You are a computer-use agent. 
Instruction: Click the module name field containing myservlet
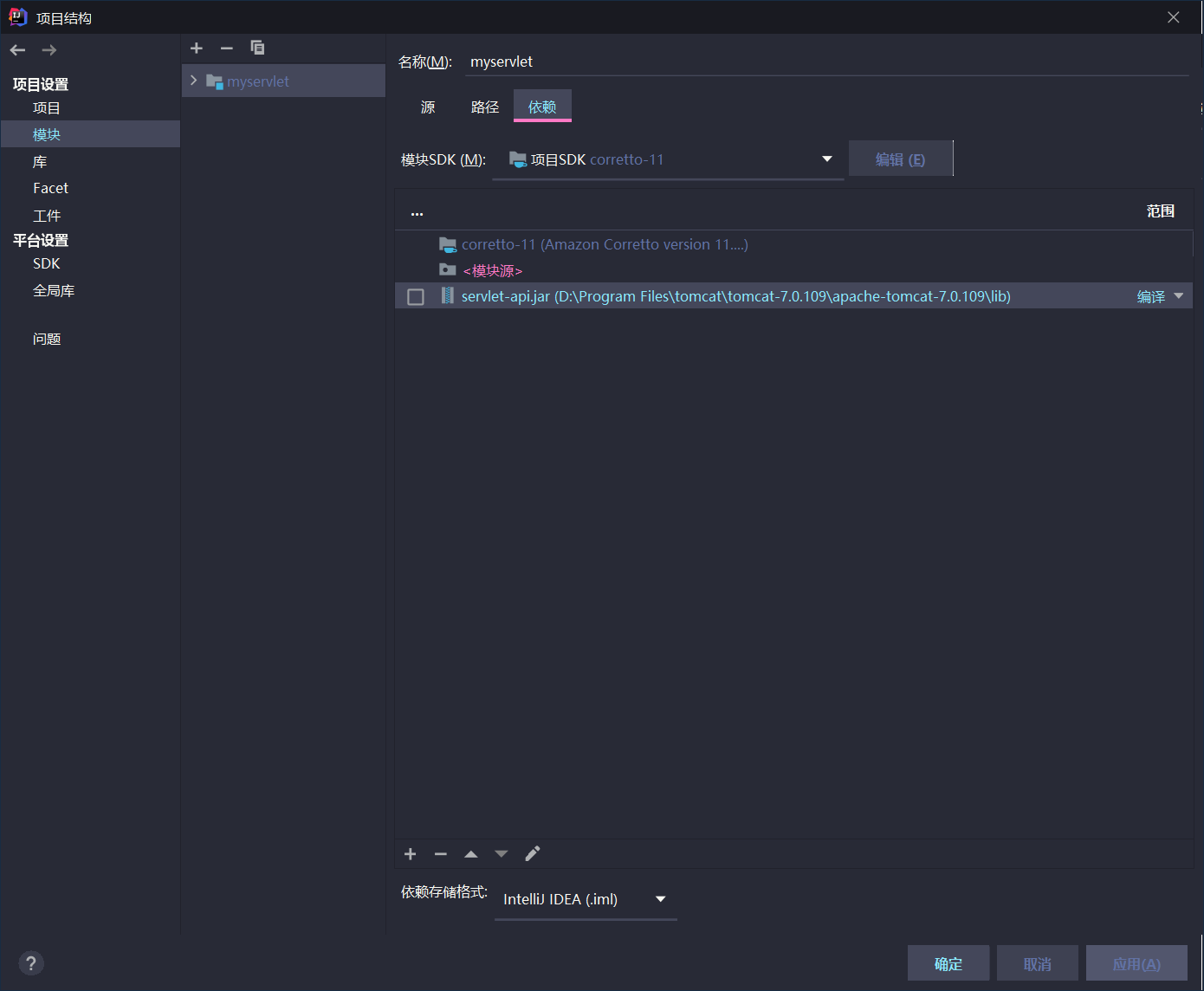click(x=827, y=62)
